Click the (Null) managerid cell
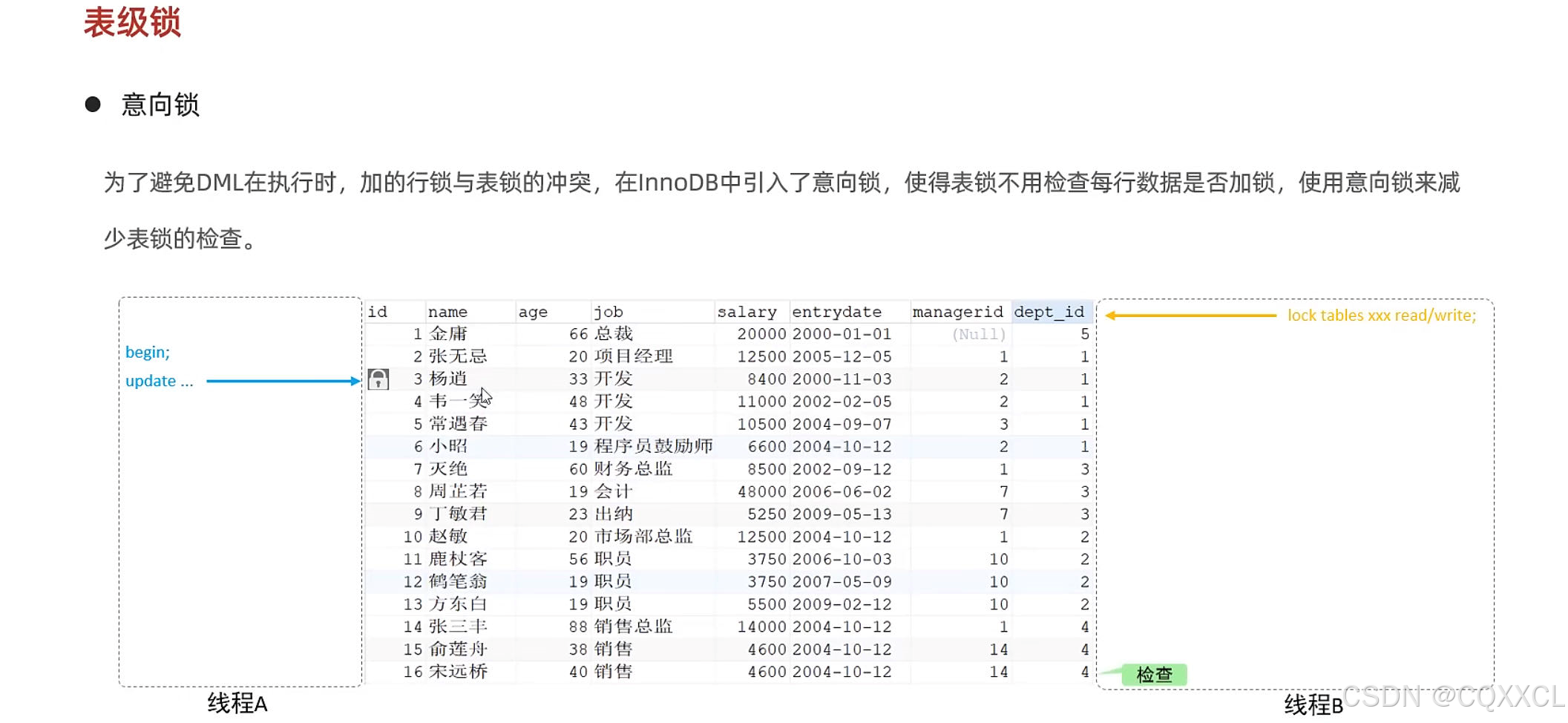 979,334
